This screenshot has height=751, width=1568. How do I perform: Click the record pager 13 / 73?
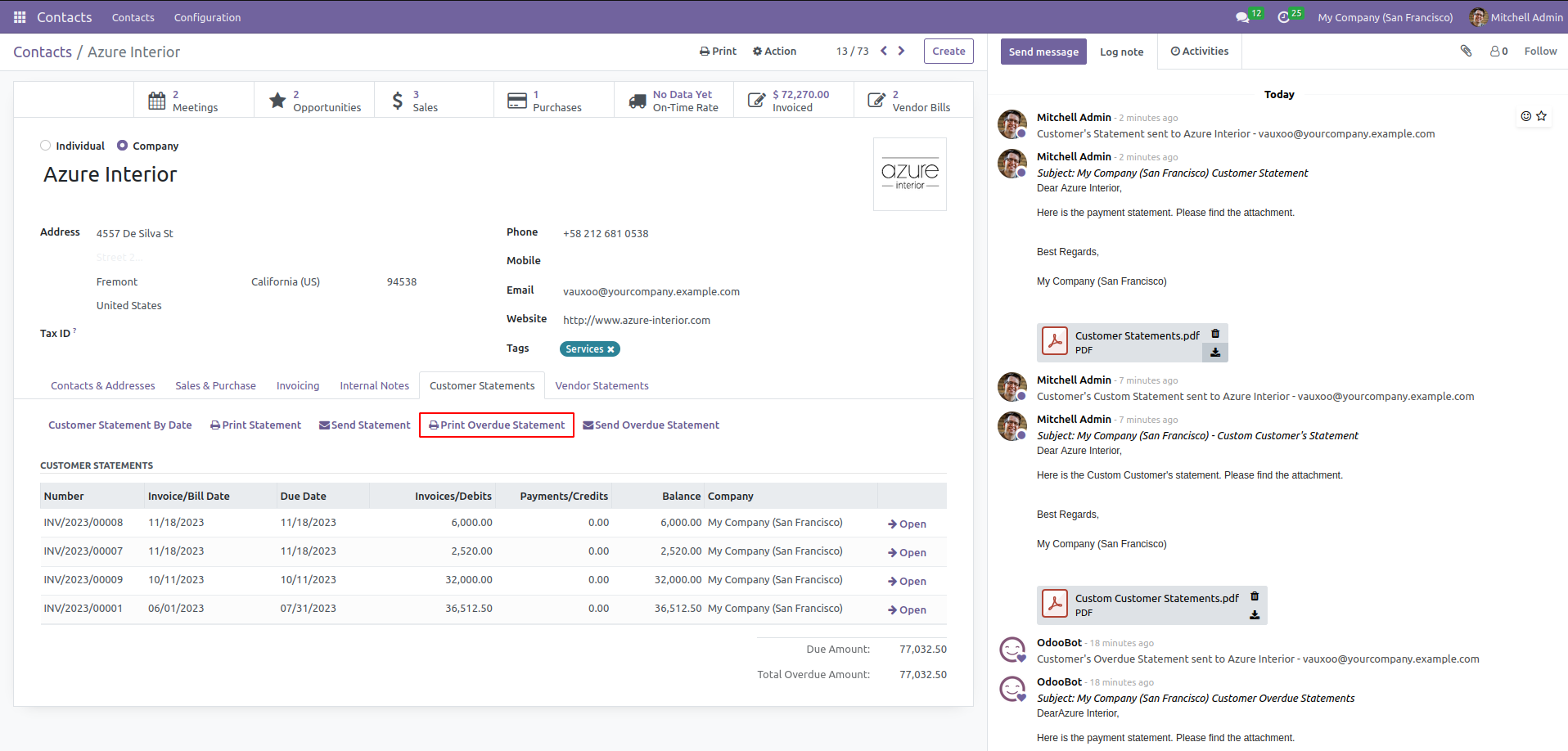tap(852, 51)
